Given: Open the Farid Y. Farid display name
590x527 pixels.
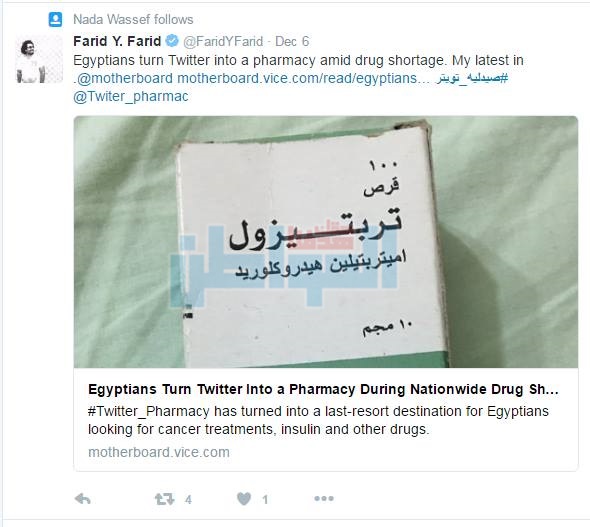Looking at the screenshot, I should [117, 41].
